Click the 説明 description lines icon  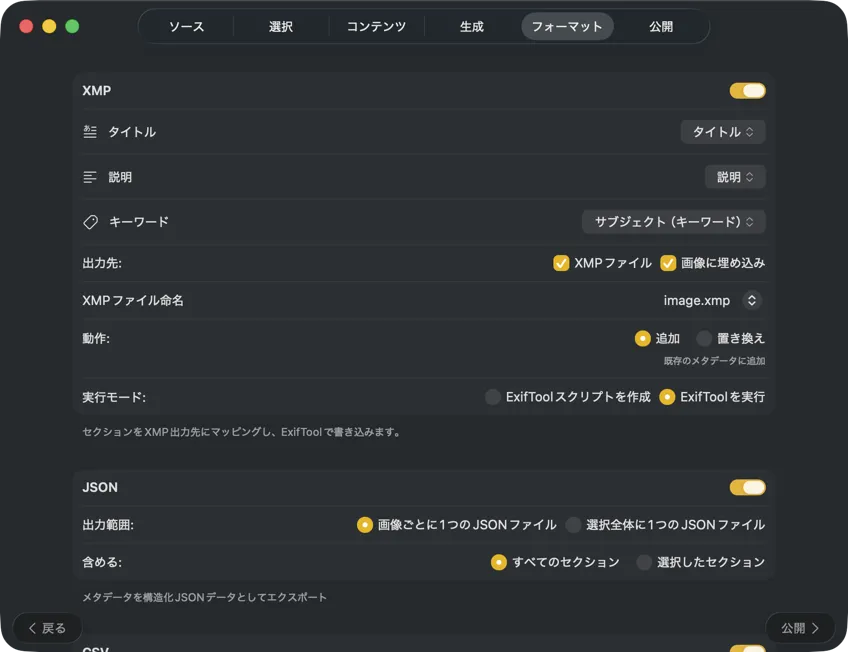coord(90,176)
